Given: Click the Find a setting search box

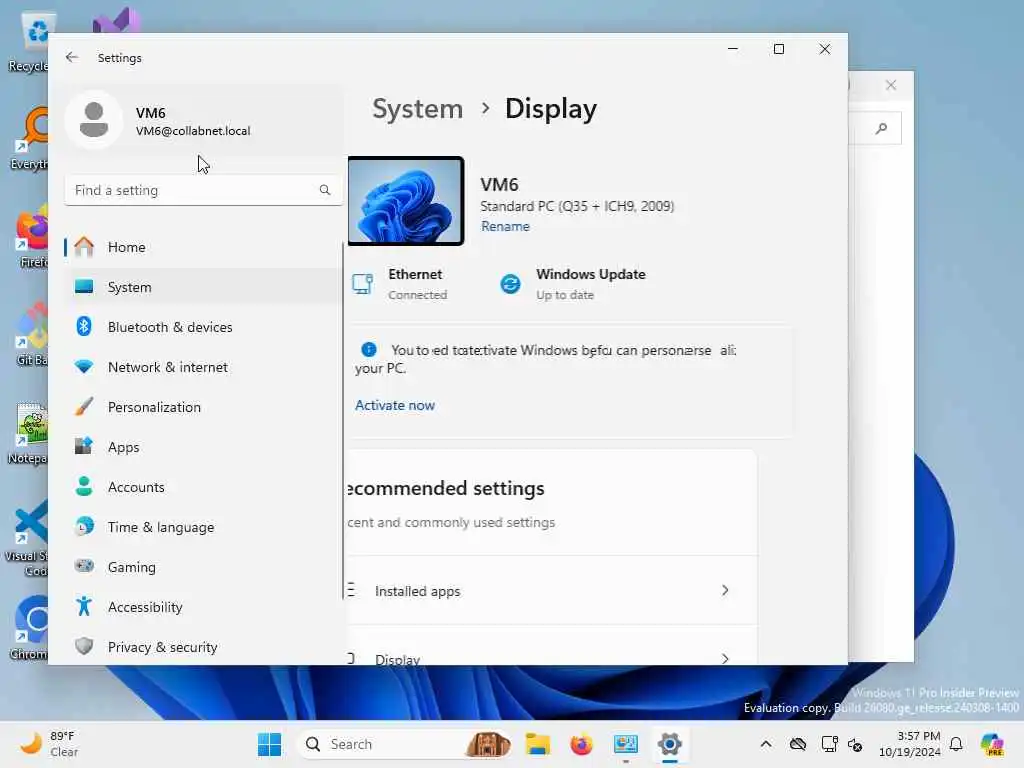Looking at the screenshot, I should point(203,190).
